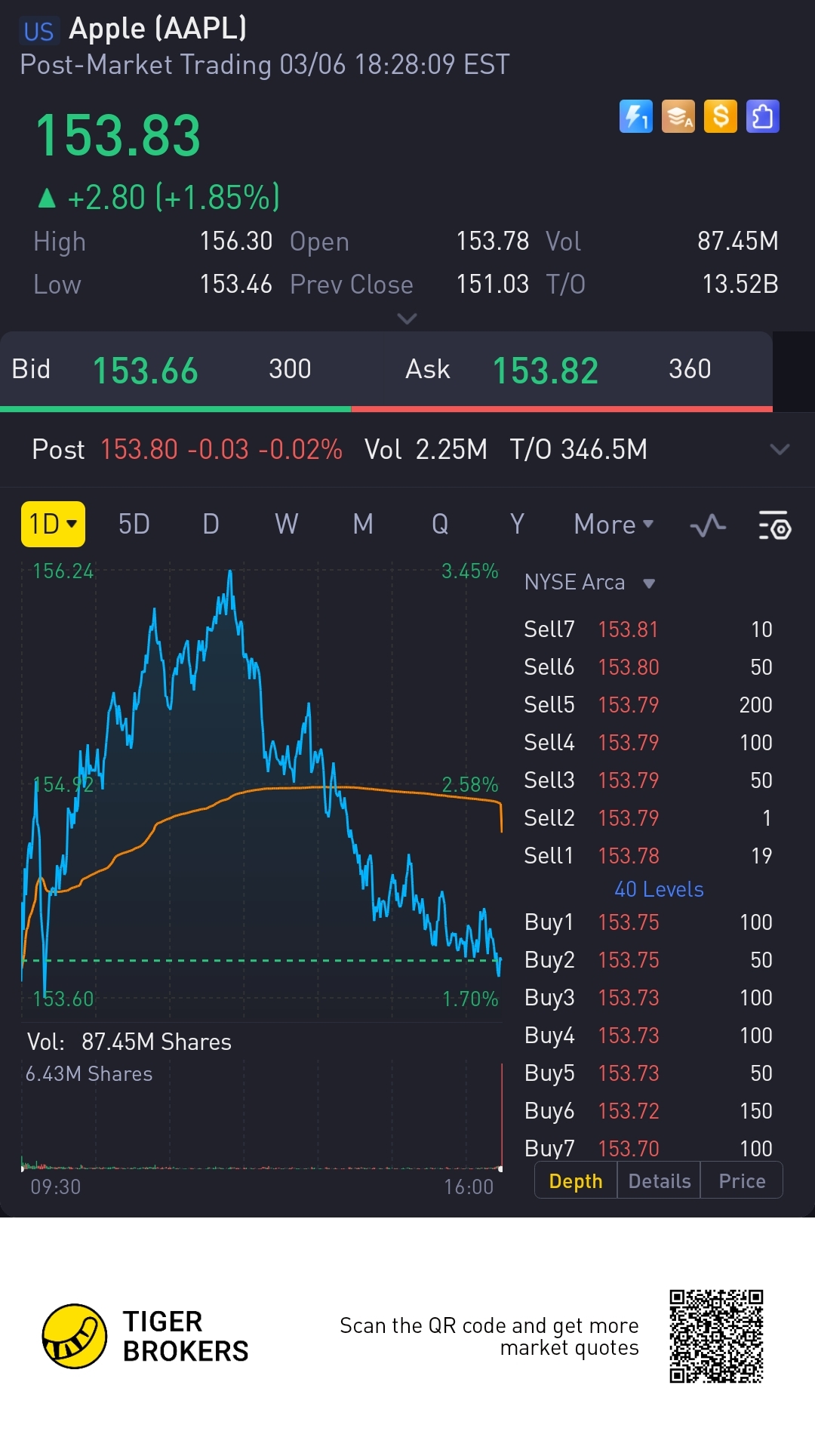Switch chart to W weekly timeframe

287,524
